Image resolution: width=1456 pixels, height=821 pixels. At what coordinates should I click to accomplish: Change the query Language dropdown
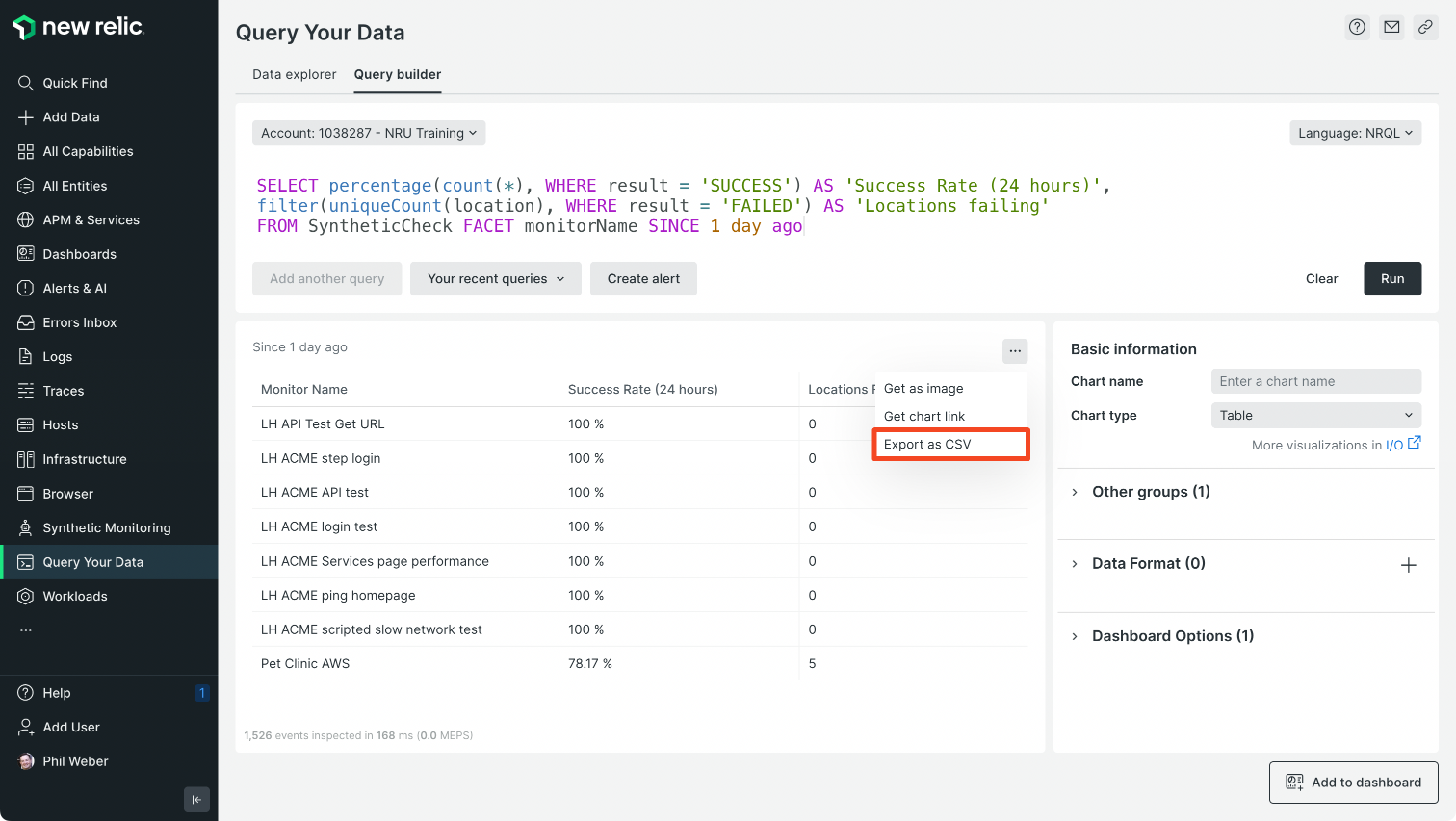click(x=1355, y=133)
